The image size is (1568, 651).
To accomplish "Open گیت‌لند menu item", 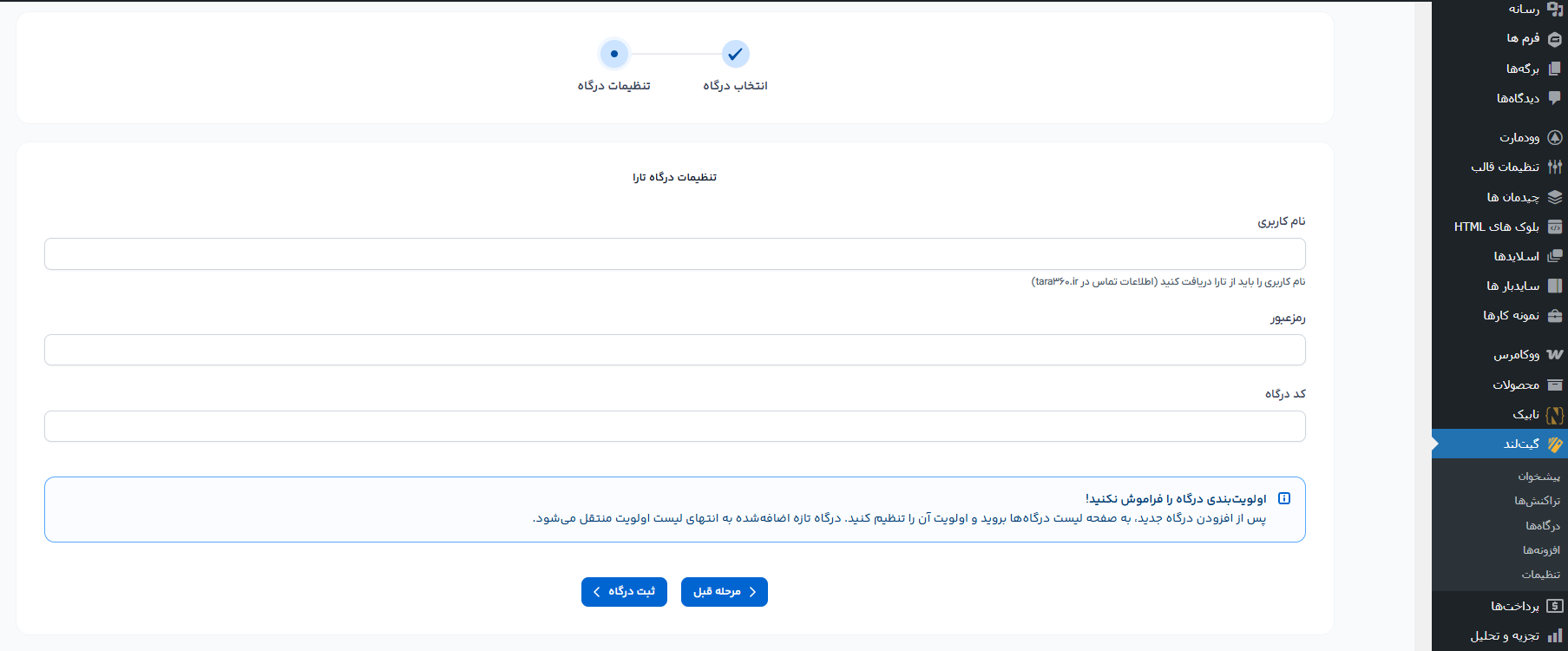I will 1499,444.
